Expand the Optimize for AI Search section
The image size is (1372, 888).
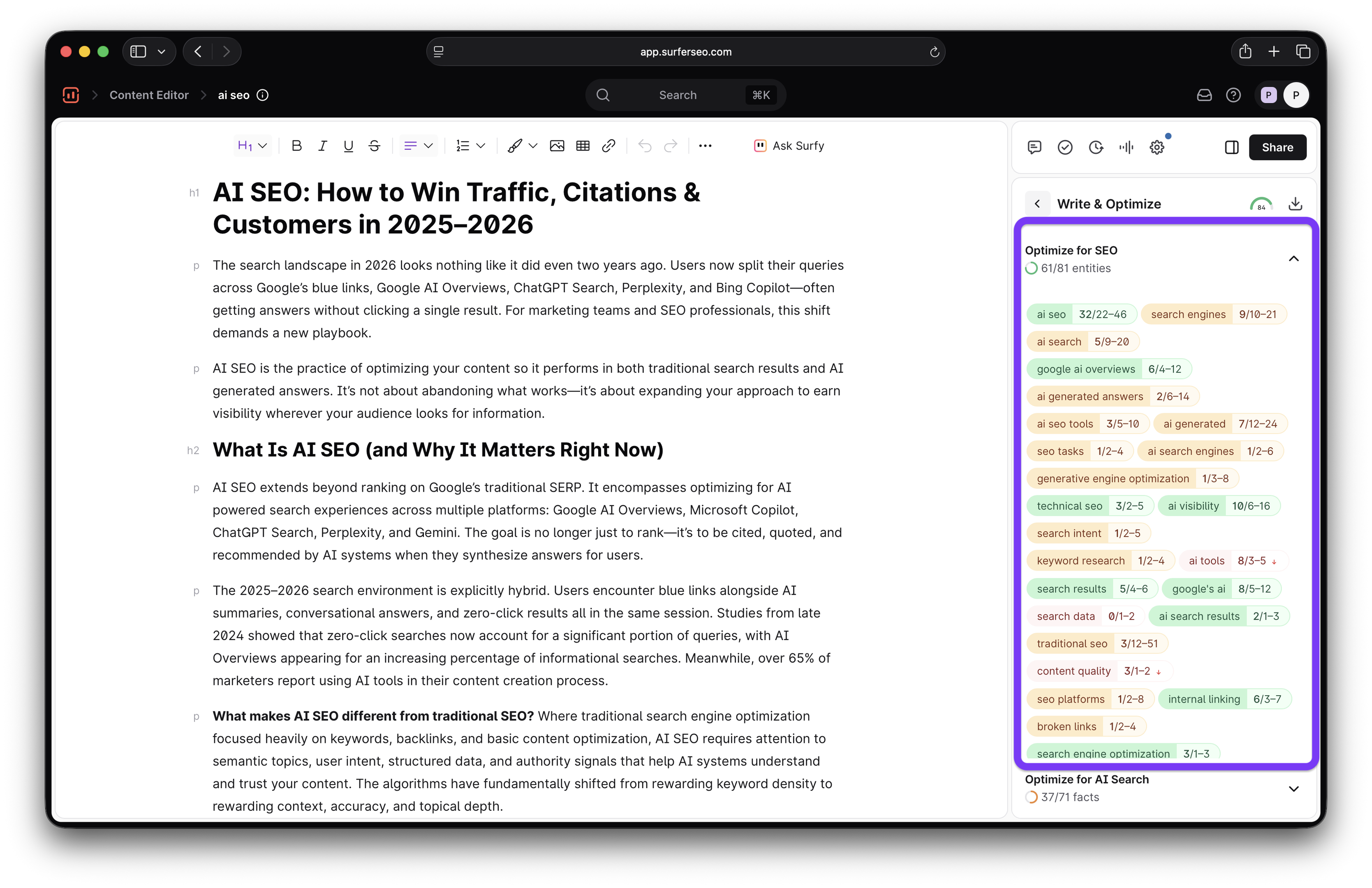pyautogui.click(x=1293, y=789)
